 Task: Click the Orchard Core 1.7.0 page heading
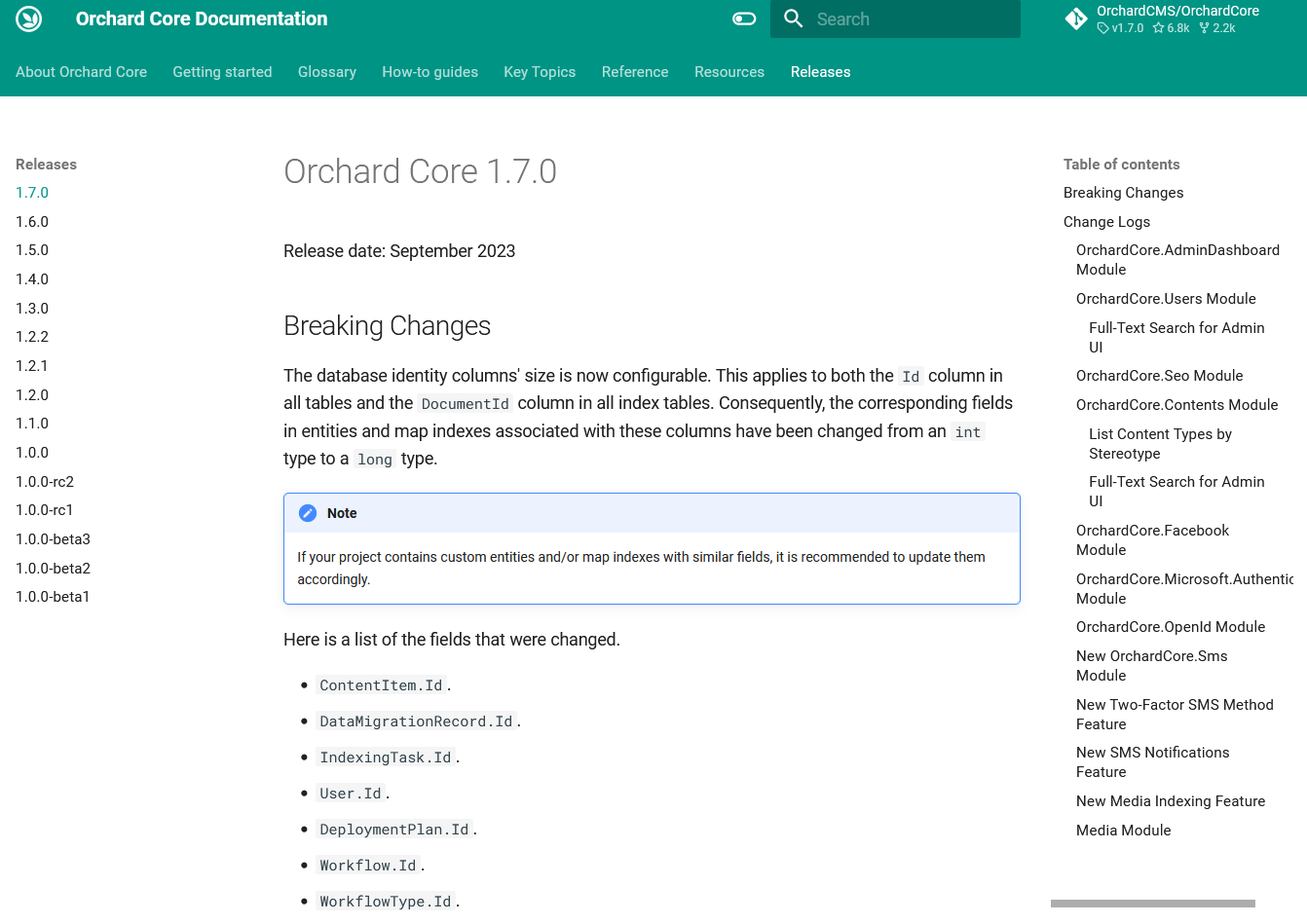420,171
